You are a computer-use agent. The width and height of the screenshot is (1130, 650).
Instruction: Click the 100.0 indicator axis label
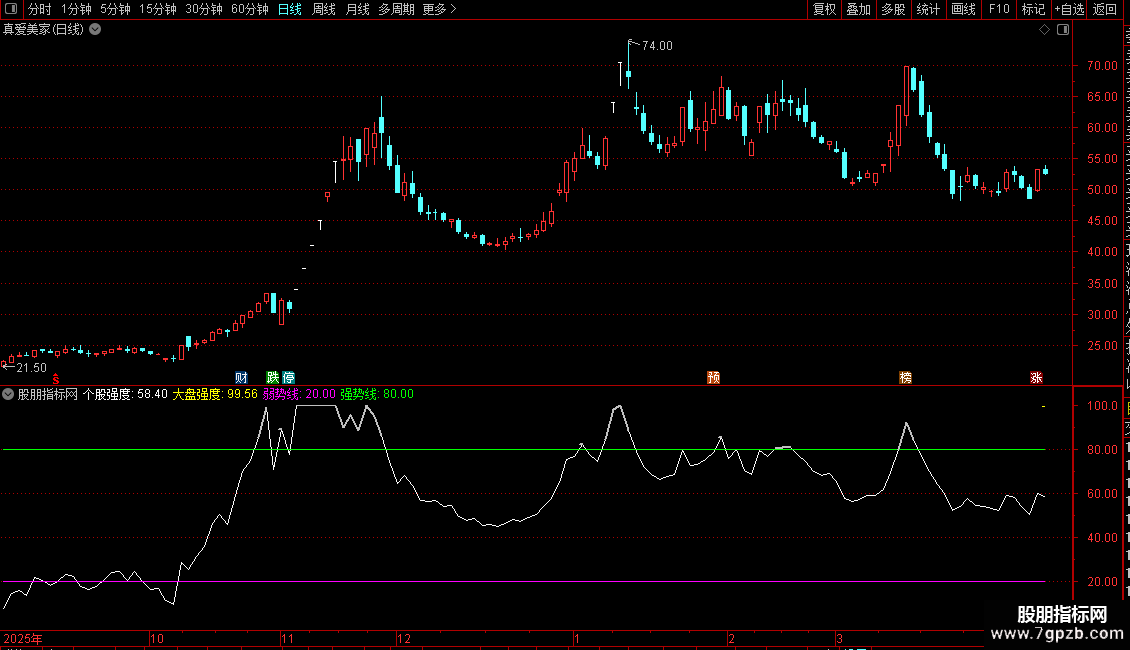(x=1102, y=406)
